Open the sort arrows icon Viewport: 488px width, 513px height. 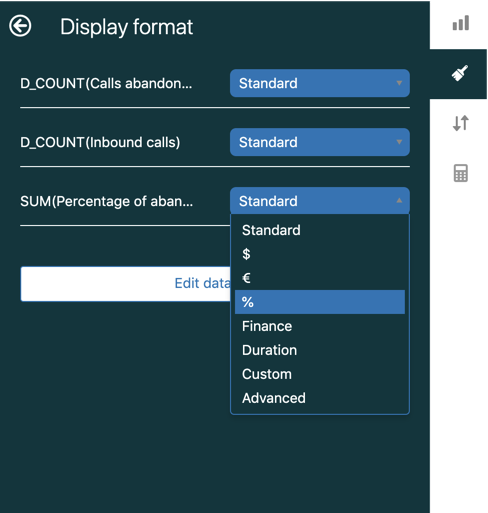461,123
